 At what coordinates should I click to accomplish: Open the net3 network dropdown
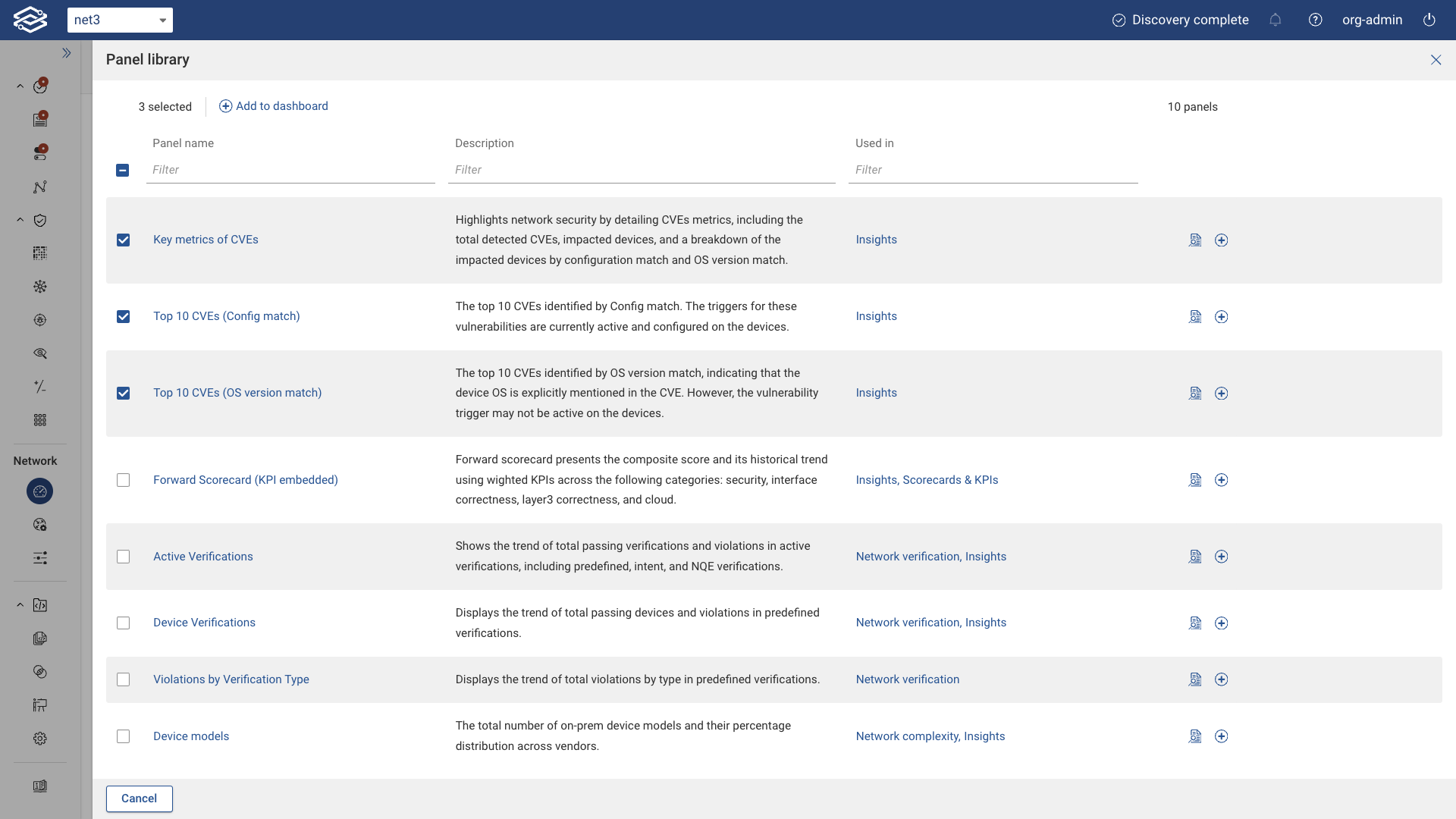(x=120, y=20)
